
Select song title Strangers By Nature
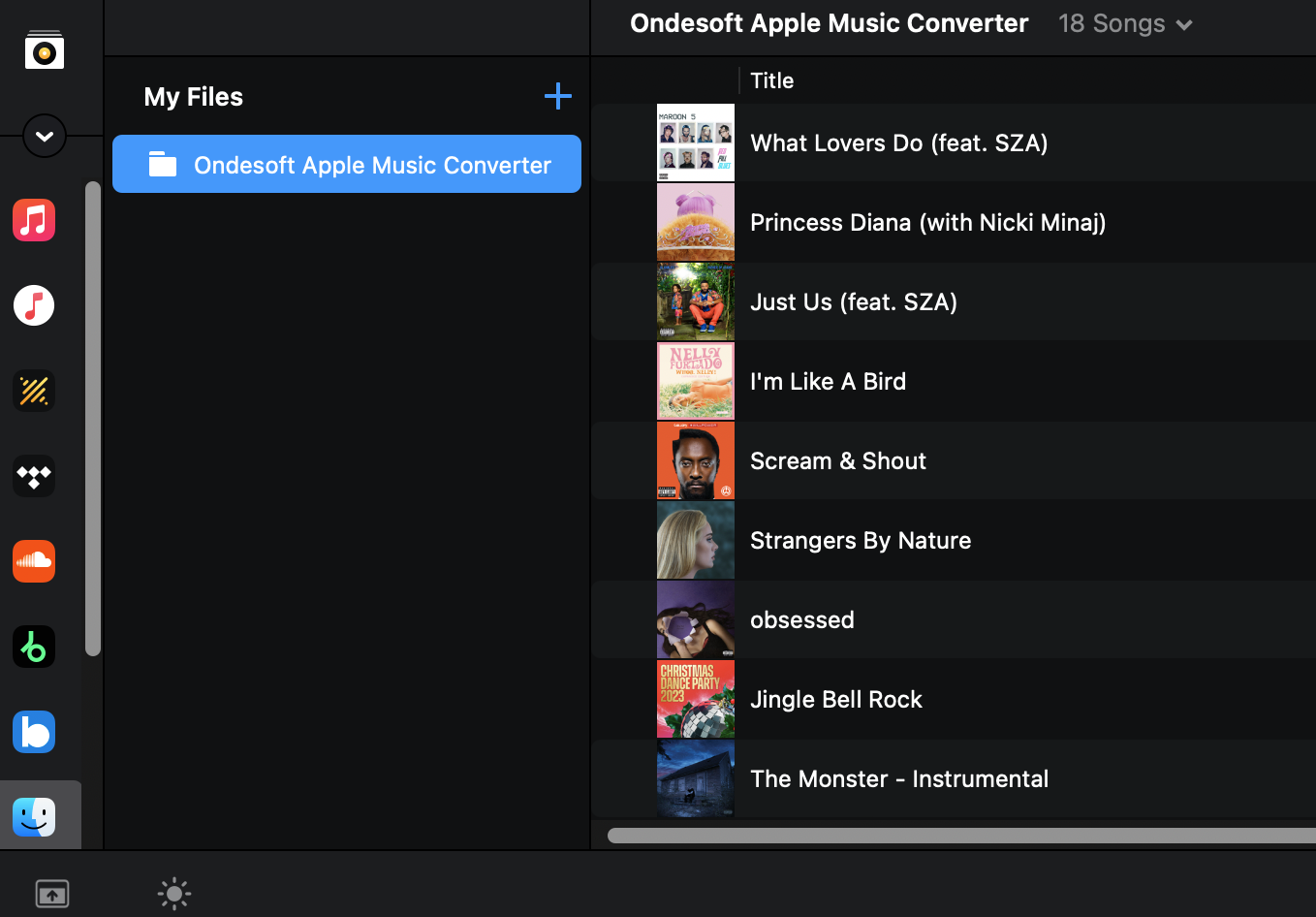(x=861, y=541)
